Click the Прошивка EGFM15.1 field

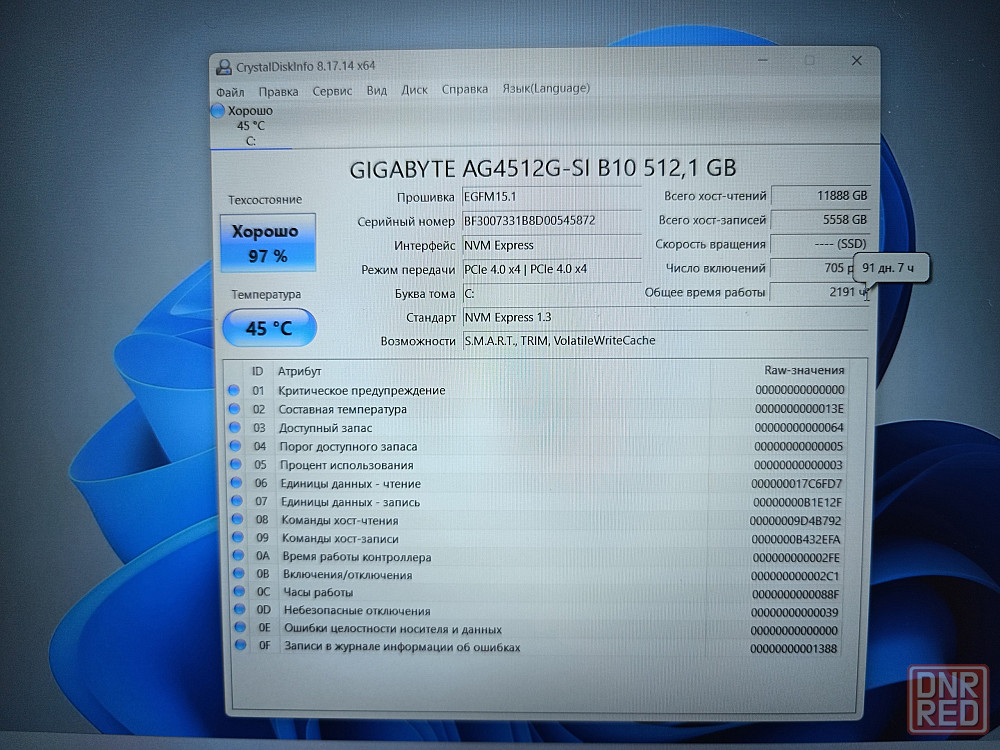[x=552, y=196]
